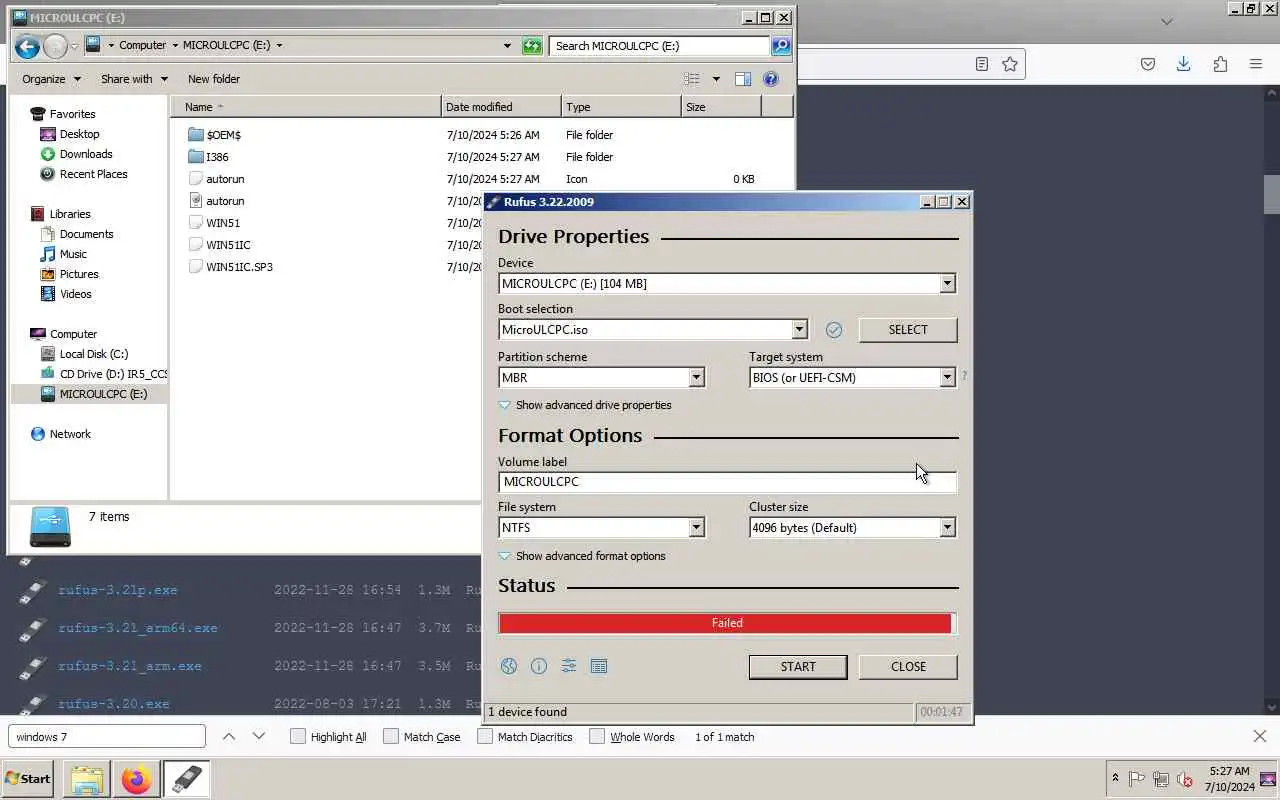
Task: Click the Rufus USB icon in taskbar
Action: [186, 779]
